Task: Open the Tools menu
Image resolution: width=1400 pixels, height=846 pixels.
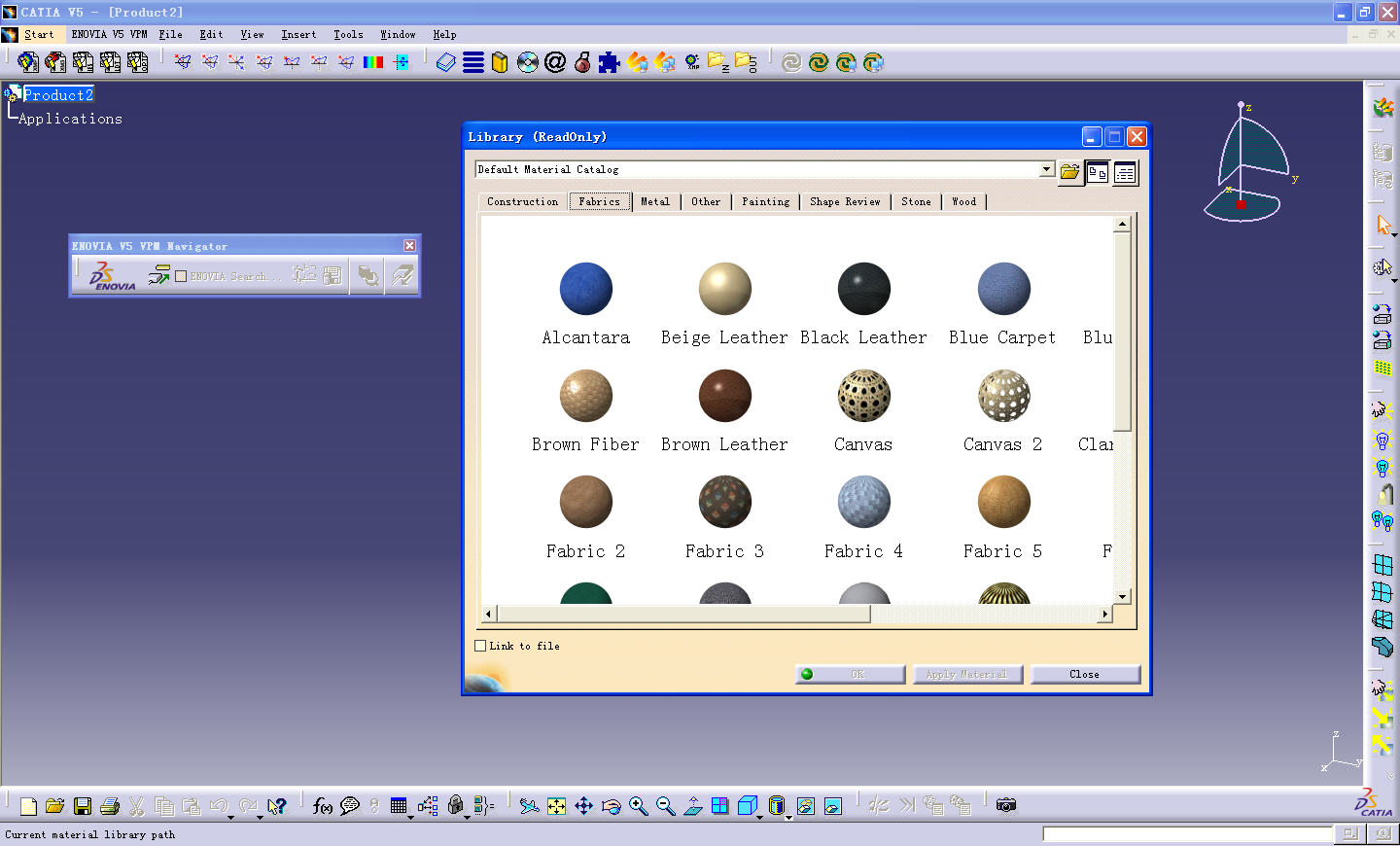Action: (348, 34)
